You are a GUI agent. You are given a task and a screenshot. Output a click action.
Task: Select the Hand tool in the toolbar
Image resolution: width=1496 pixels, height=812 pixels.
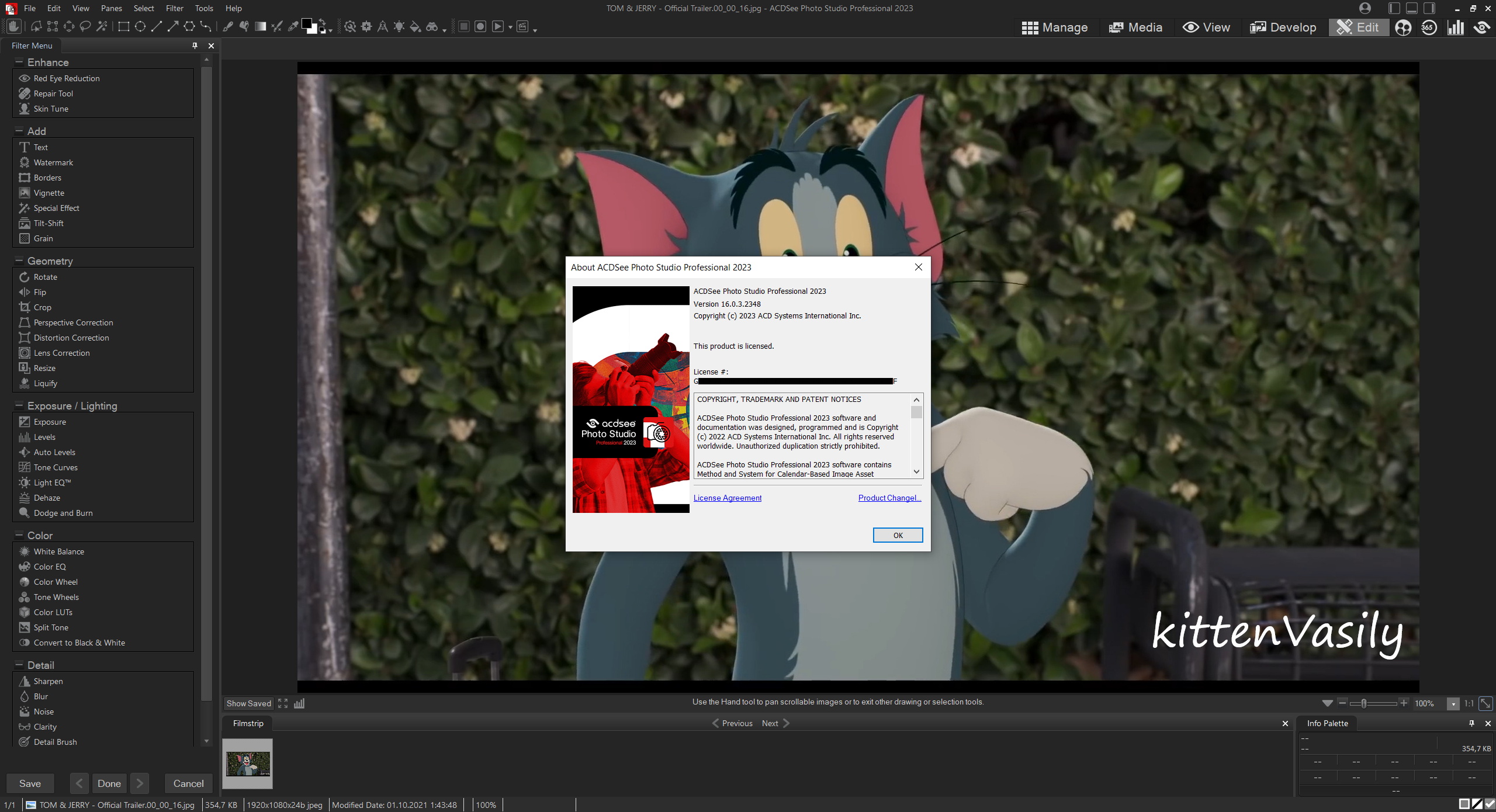coord(14,26)
